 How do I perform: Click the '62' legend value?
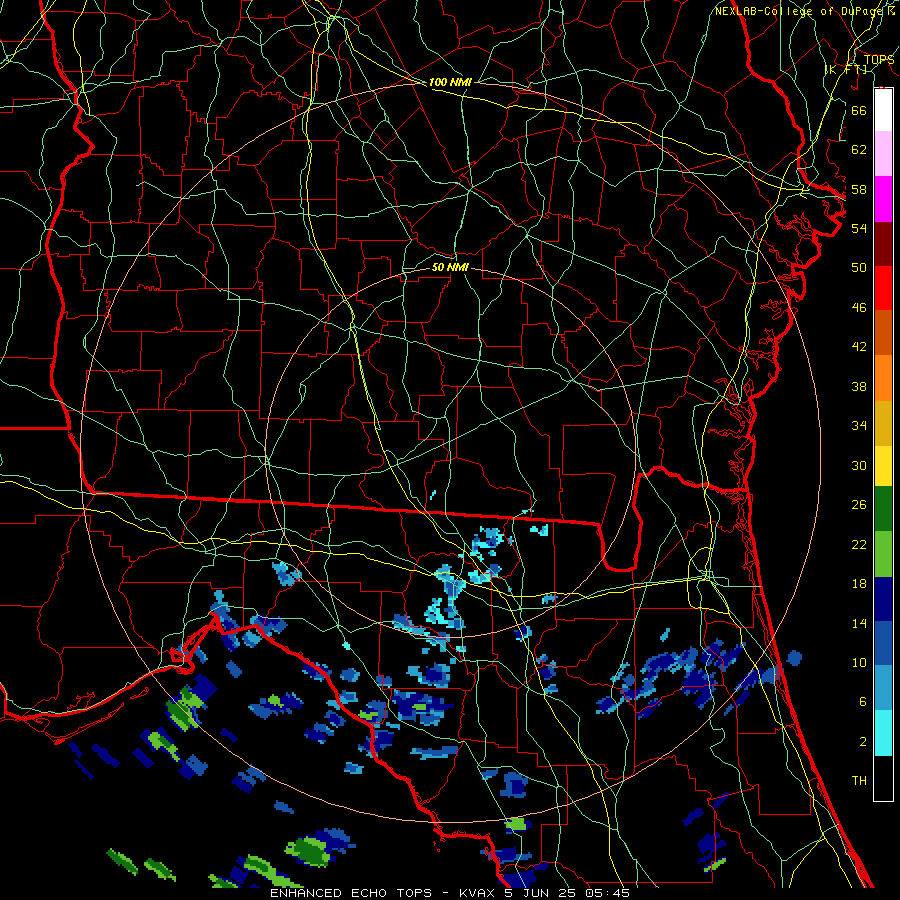[859, 150]
